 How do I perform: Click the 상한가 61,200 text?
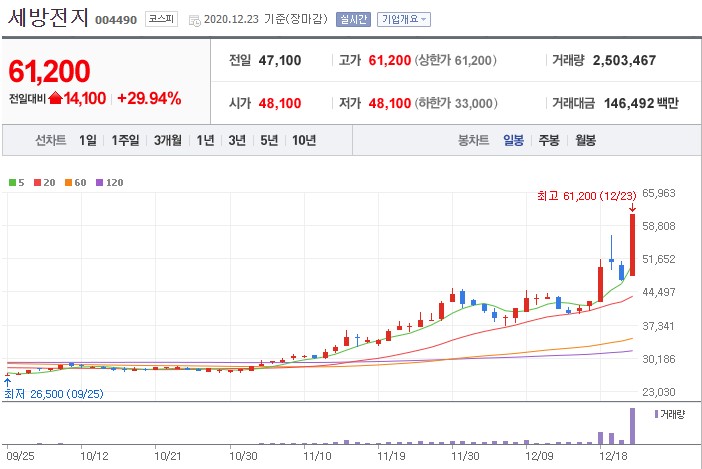[455, 60]
